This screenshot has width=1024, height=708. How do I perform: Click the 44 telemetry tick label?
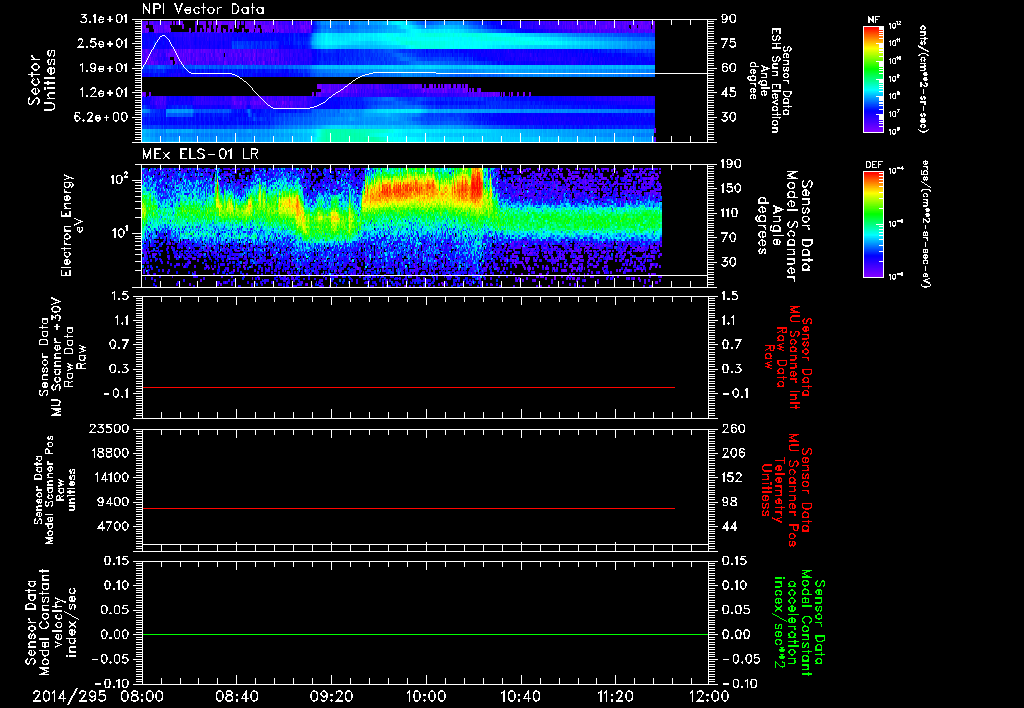click(728, 526)
